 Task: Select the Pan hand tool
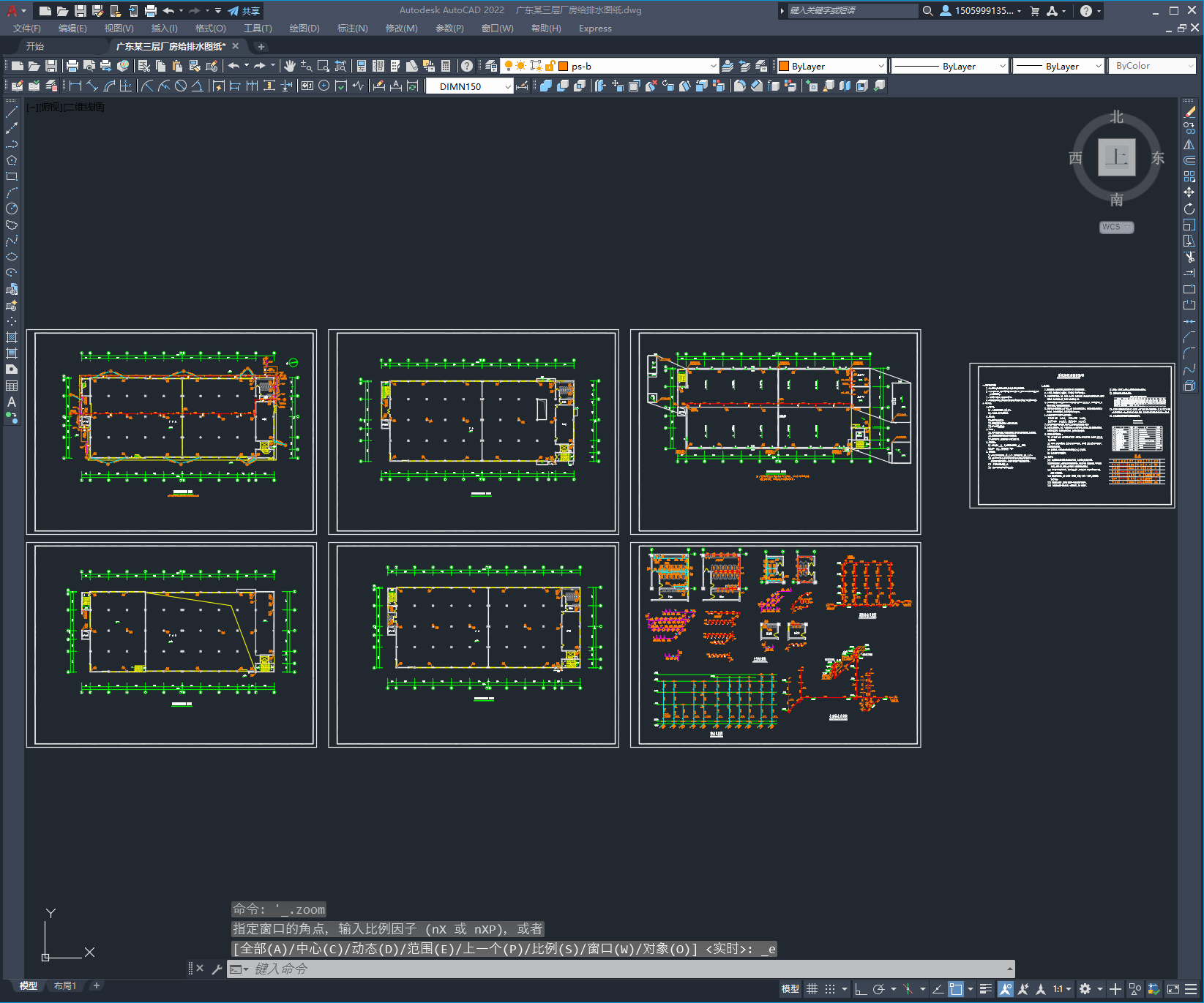[x=290, y=66]
